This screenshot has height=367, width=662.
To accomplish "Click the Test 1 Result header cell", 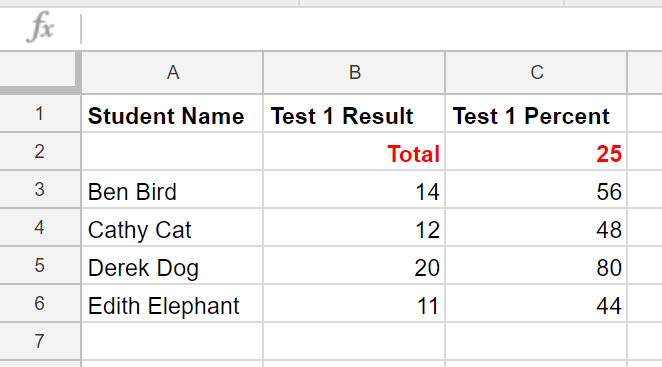I will click(x=354, y=114).
